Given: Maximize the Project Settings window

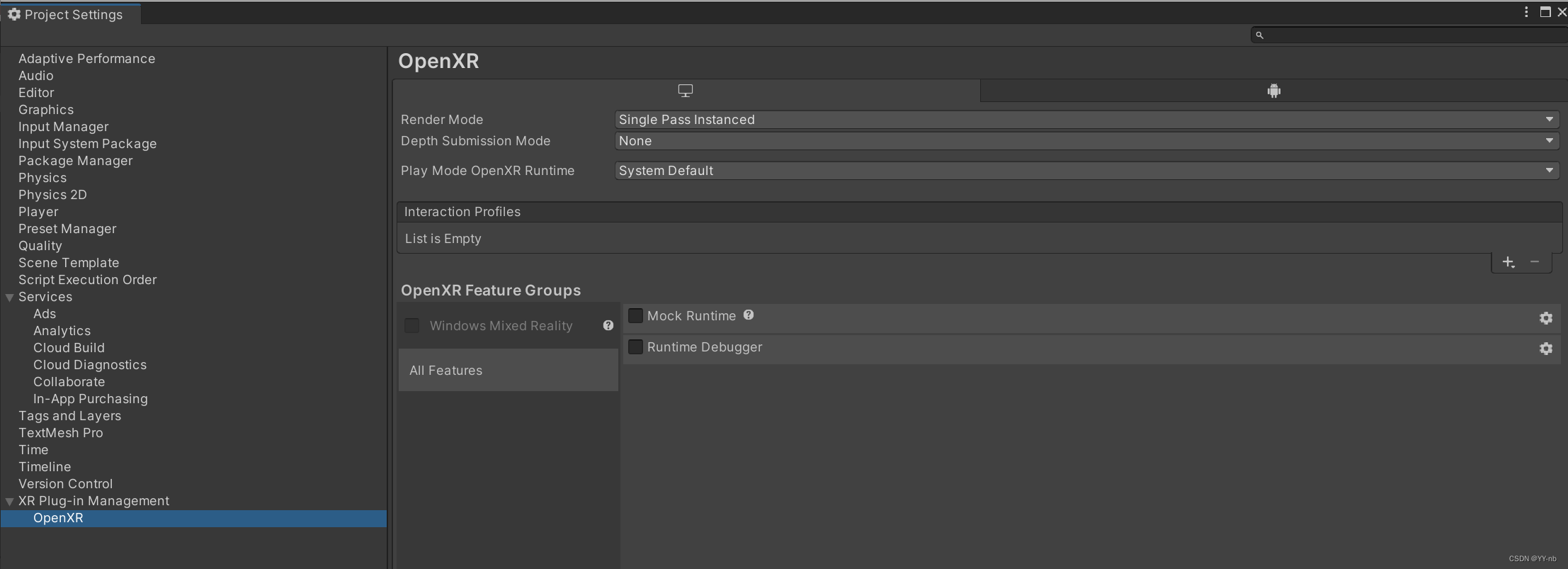Looking at the screenshot, I should click(1545, 12).
